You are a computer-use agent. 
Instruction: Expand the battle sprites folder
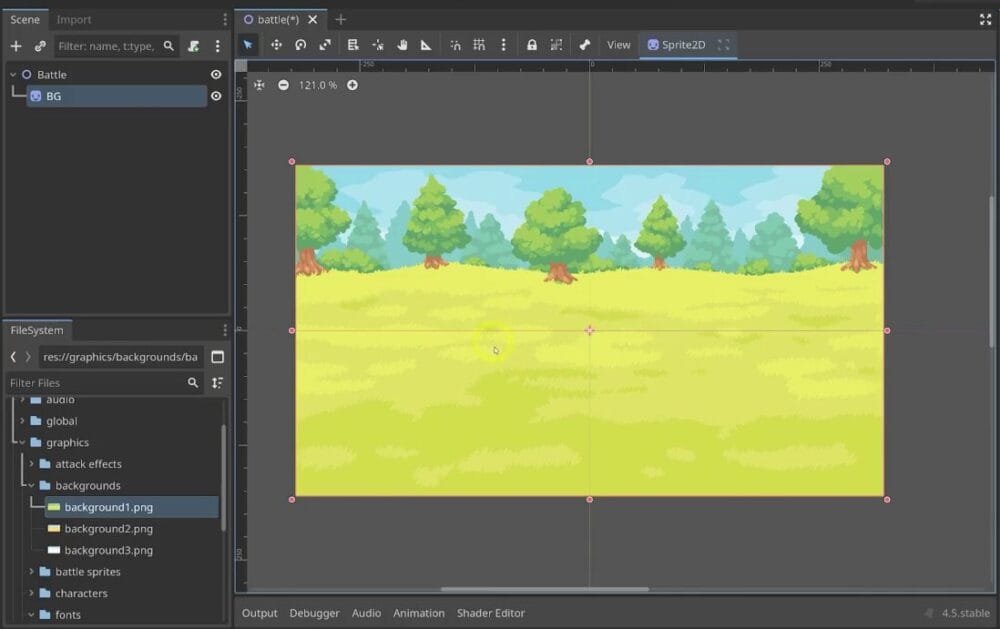pos(31,572)
